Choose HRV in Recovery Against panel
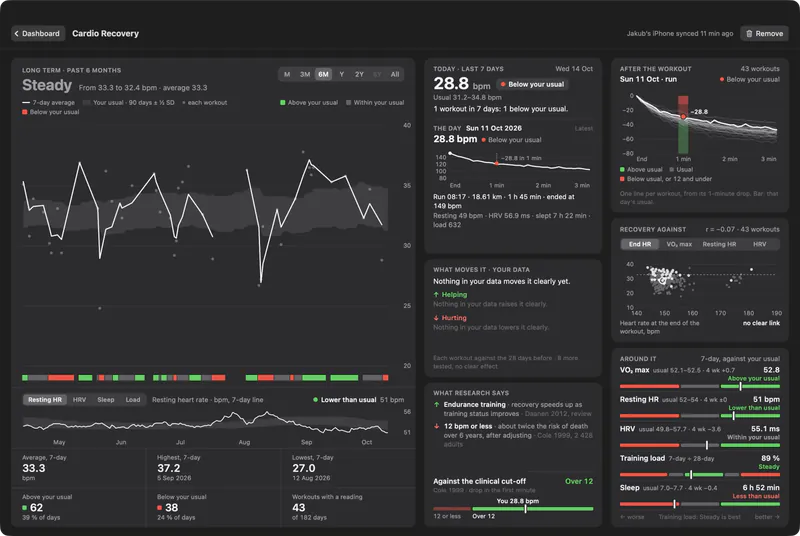Viewport: 800px width, 536px height. point(760,244)
